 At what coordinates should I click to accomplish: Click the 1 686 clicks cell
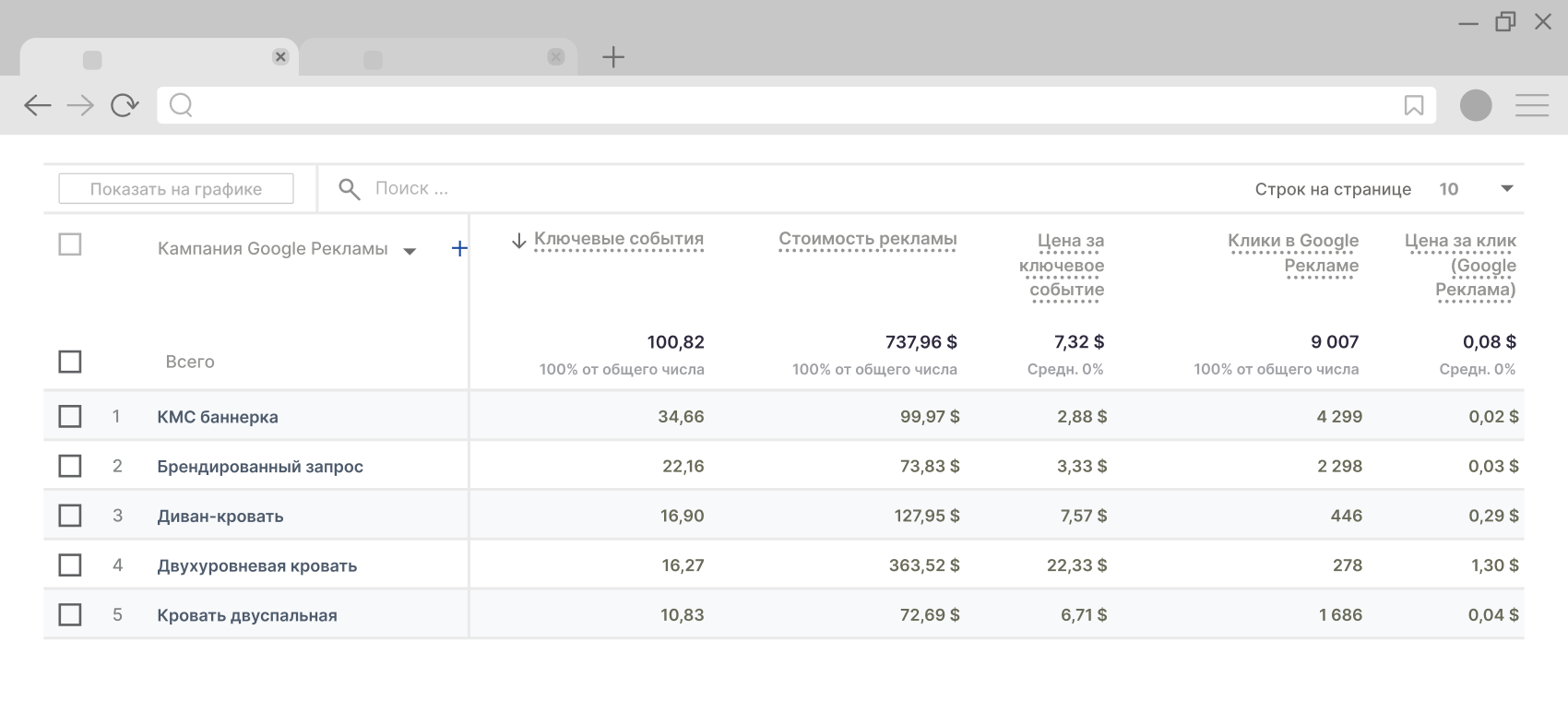click(1340, 615)
